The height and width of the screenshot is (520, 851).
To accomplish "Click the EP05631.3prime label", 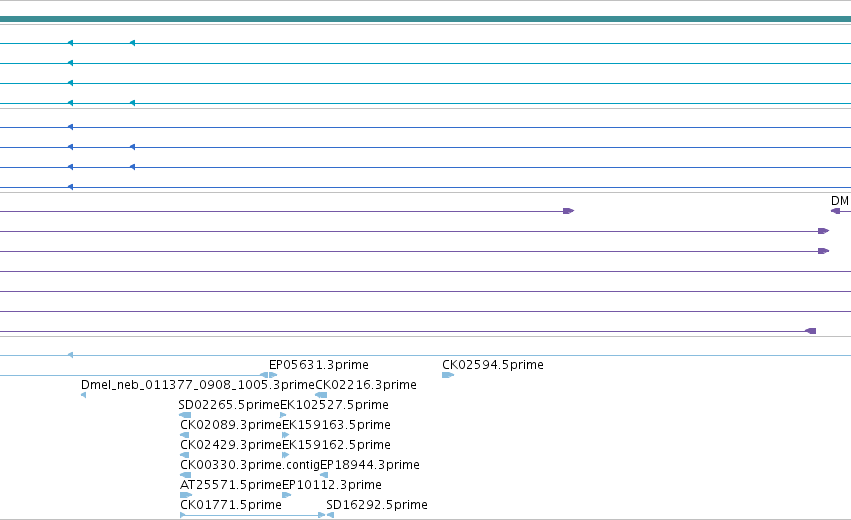I will click(319, 365).
